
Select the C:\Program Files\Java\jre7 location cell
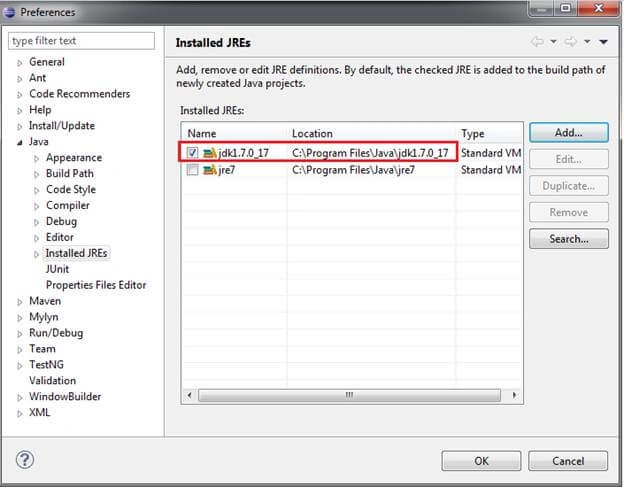point(353,170)
